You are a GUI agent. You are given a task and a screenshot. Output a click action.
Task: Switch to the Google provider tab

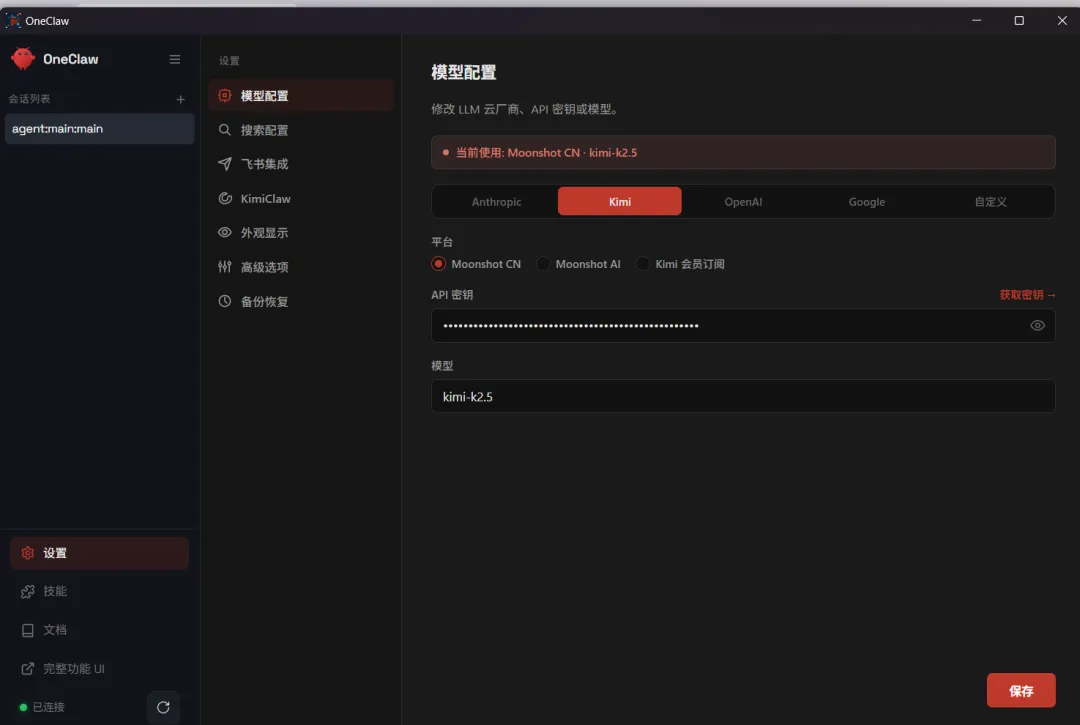(x=866, y=202)
